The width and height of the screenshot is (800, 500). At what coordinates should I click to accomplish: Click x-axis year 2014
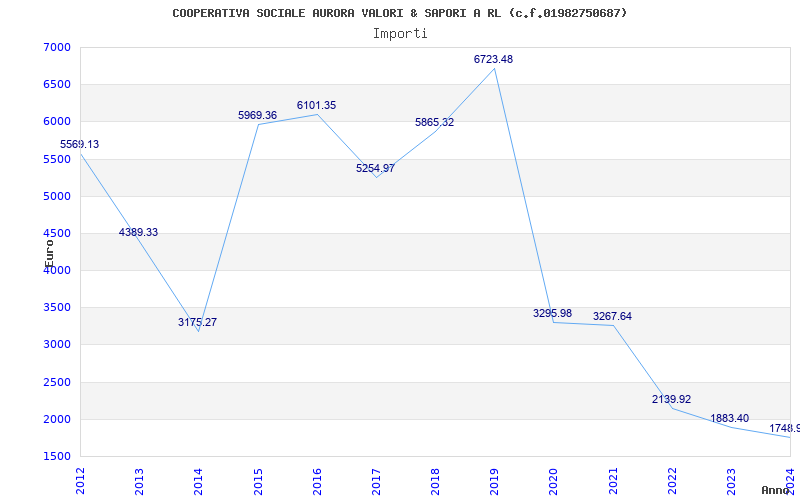(198, 481)
